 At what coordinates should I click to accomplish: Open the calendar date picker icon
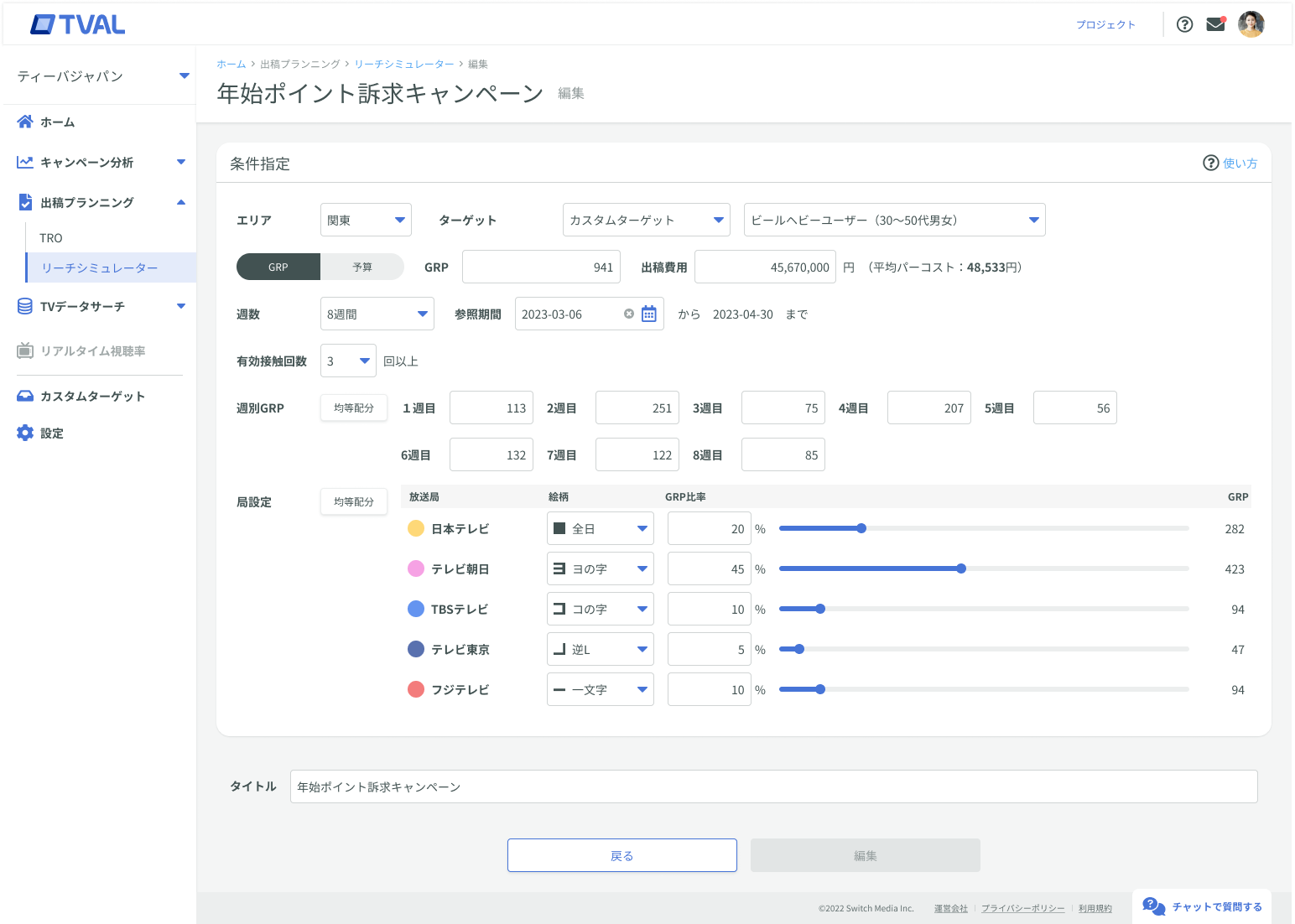[649, 314]
